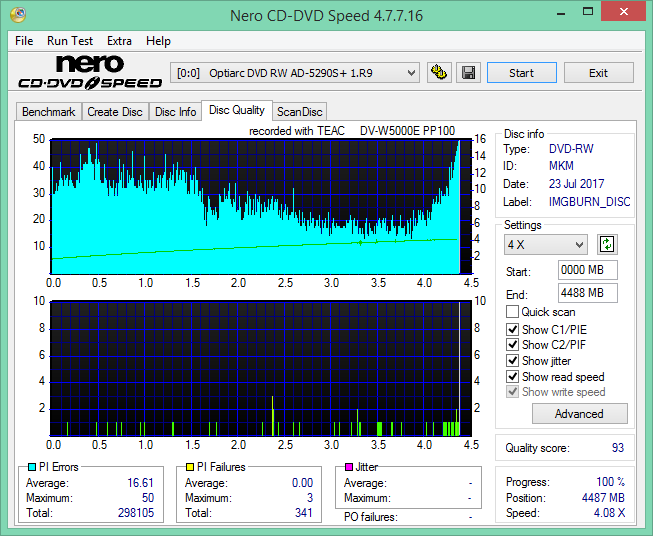Toggle Show C1/PIE checkbox
This screenshot has width=653, height=536.
point(512,329)
